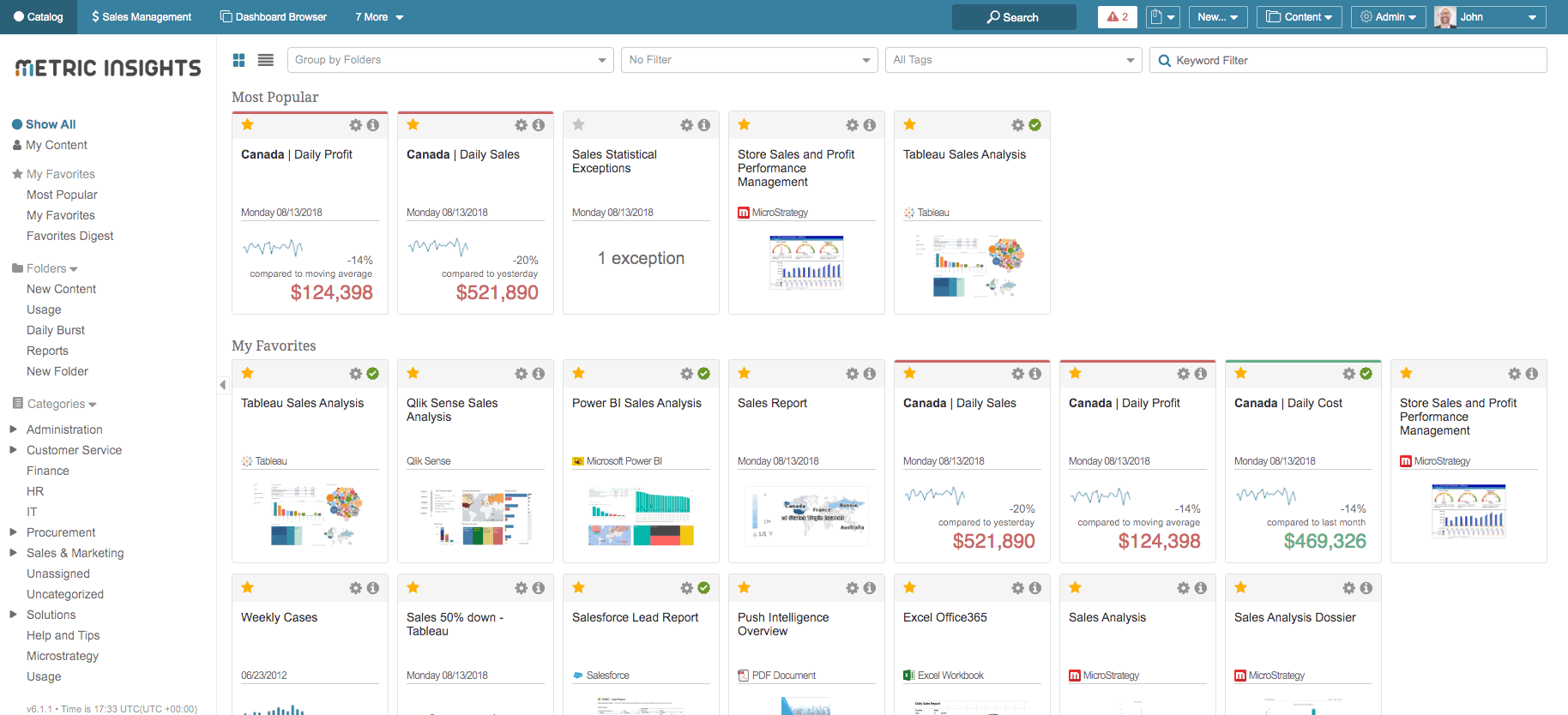This screenshot has height=715, width=1568.
Task: Click the Metric Insights logo
Action: [x=108, y=69]
